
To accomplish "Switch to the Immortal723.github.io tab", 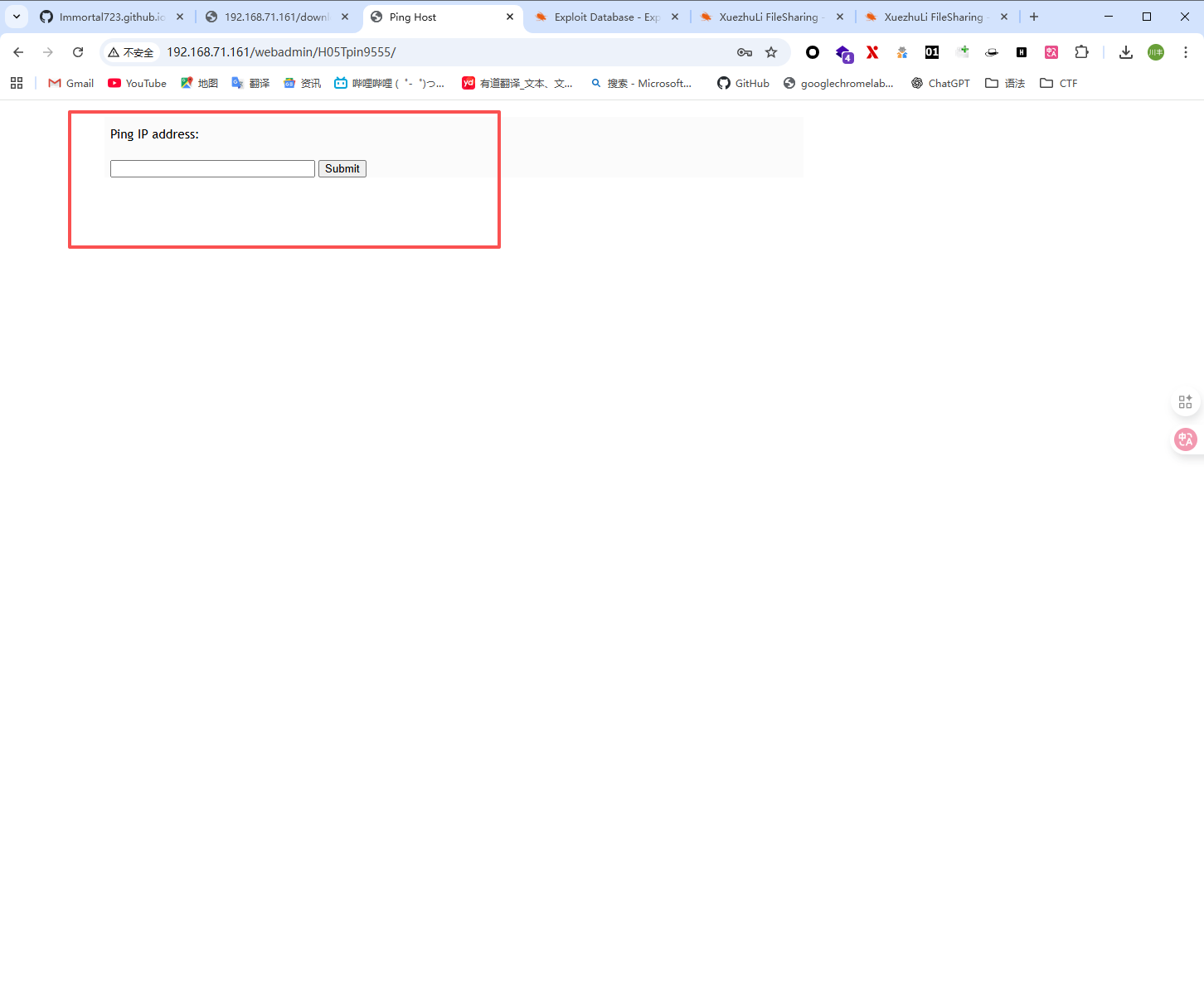I will pyautogui.click(x=111, y=17).
